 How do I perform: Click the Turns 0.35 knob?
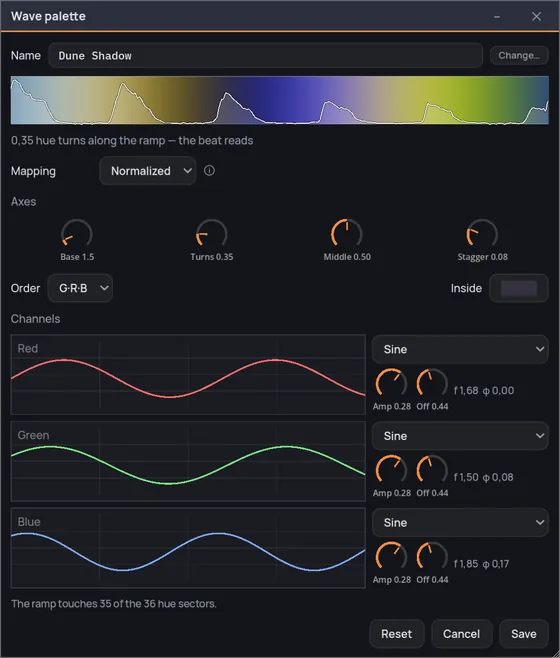tap(212, 234)
